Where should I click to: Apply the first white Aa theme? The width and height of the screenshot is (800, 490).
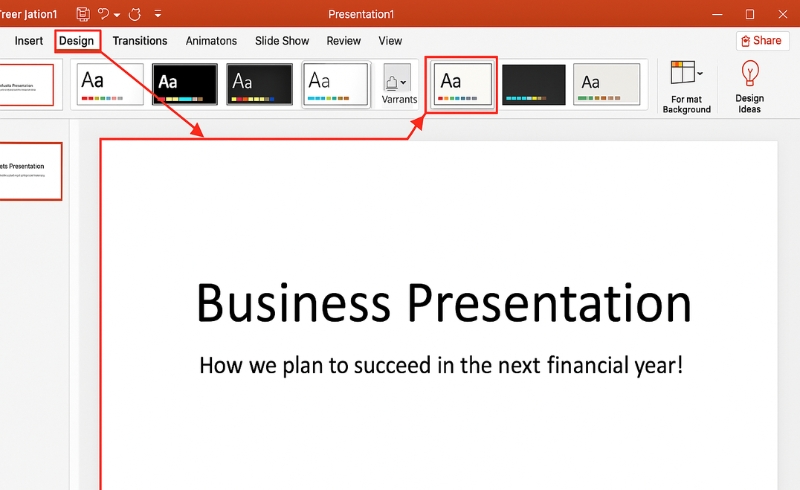110,84
